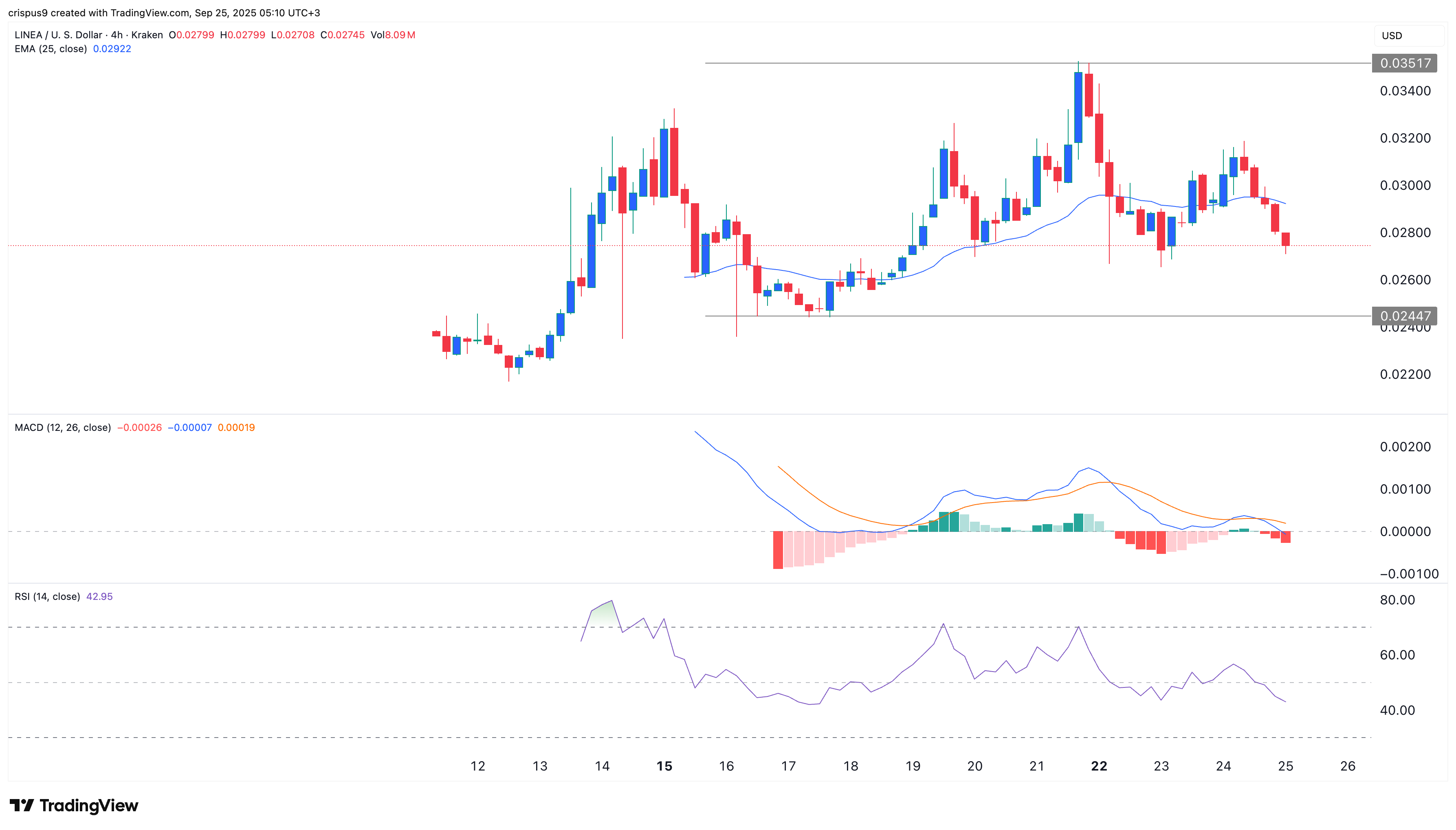Click the close price C0.02745 value
This screenshot has width=1456, height=830.
343,35
